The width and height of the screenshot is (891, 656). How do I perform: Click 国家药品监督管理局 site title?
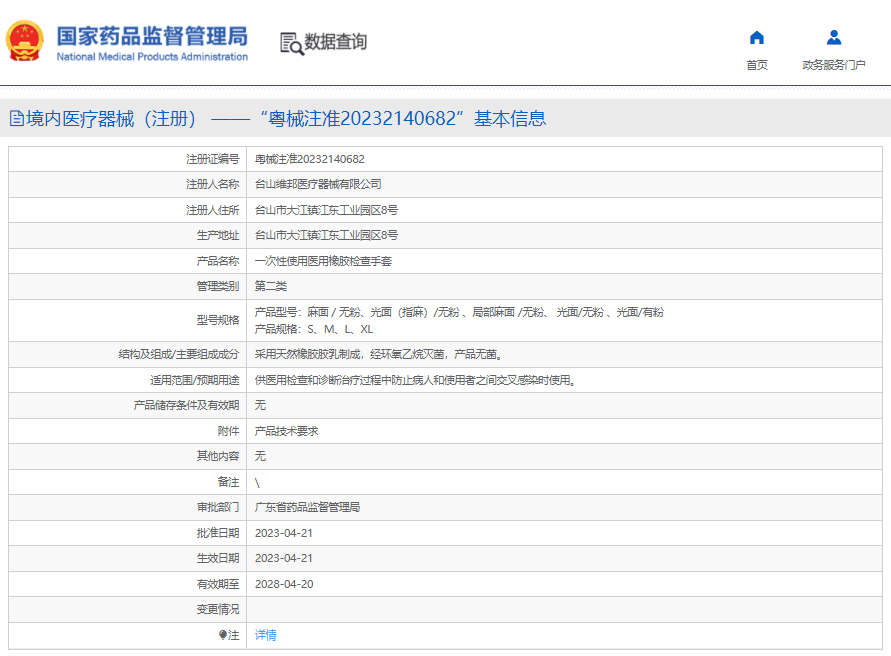pos(152,36)
